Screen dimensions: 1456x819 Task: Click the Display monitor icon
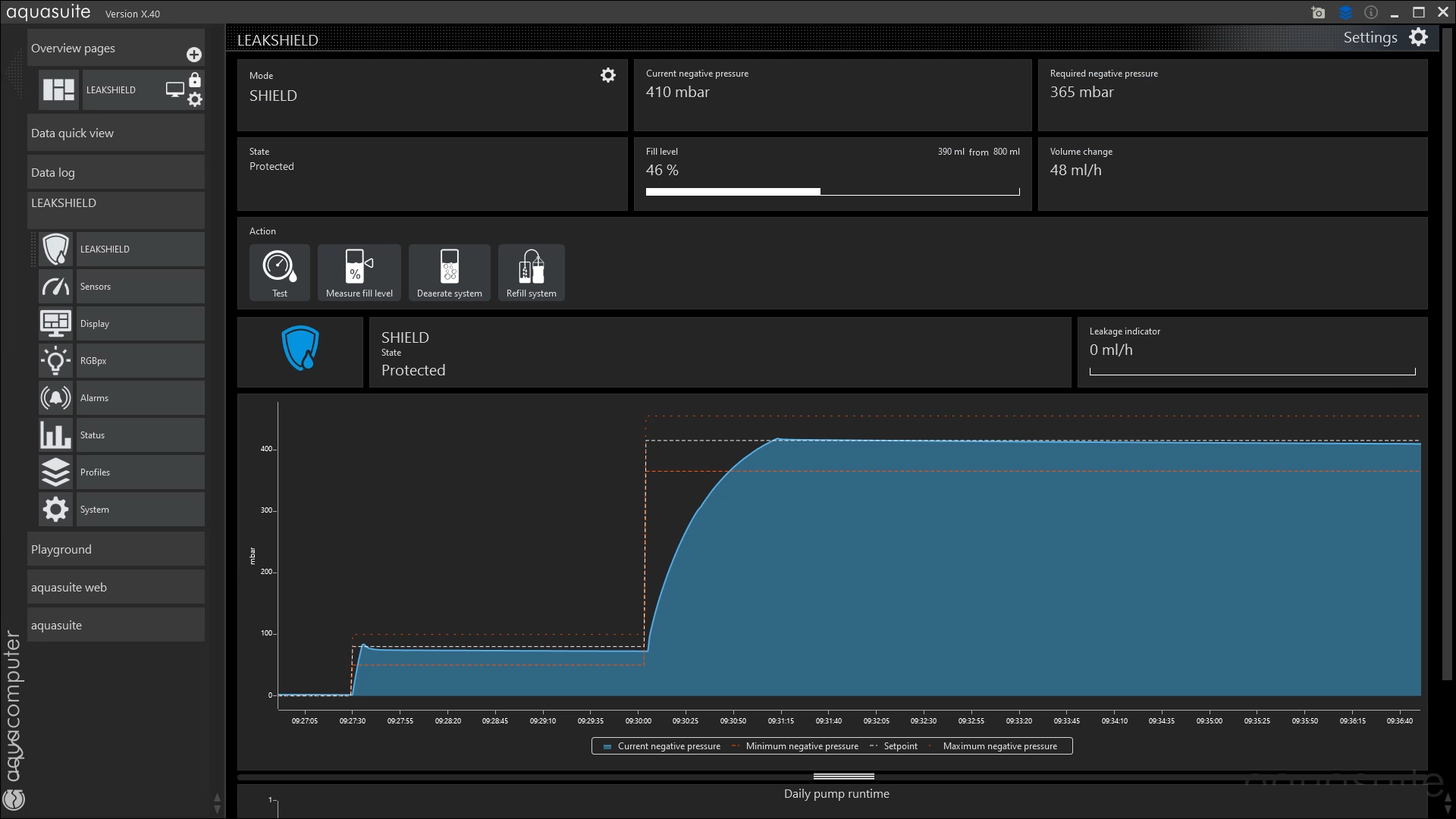pos(55,324)
